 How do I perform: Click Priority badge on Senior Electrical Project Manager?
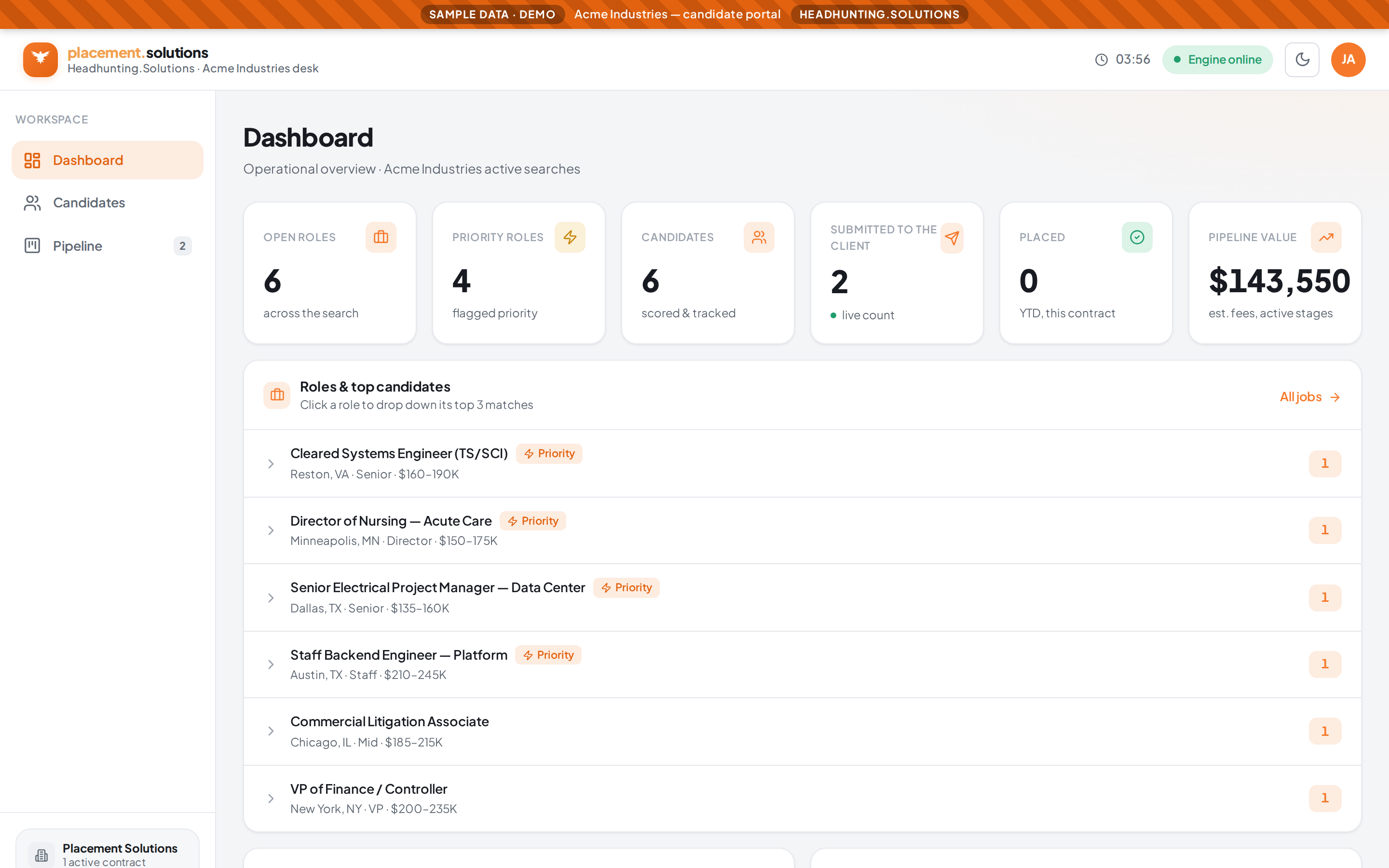(626, 588)
